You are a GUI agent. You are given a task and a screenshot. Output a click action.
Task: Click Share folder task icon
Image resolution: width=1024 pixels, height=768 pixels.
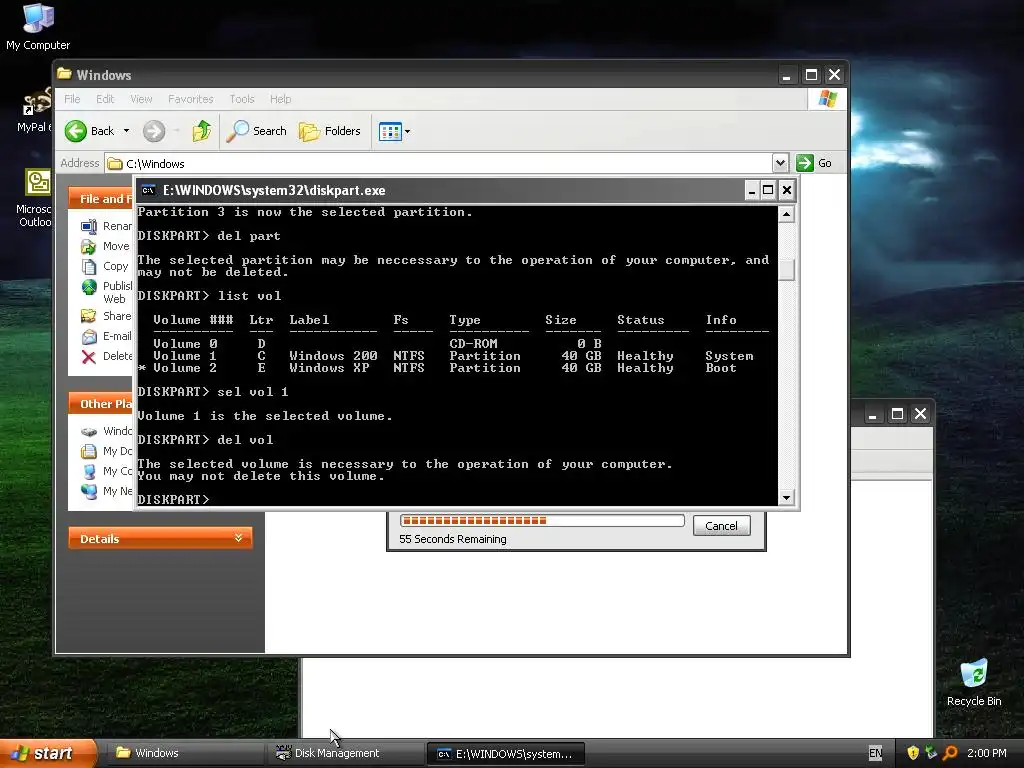coord(89,316)
